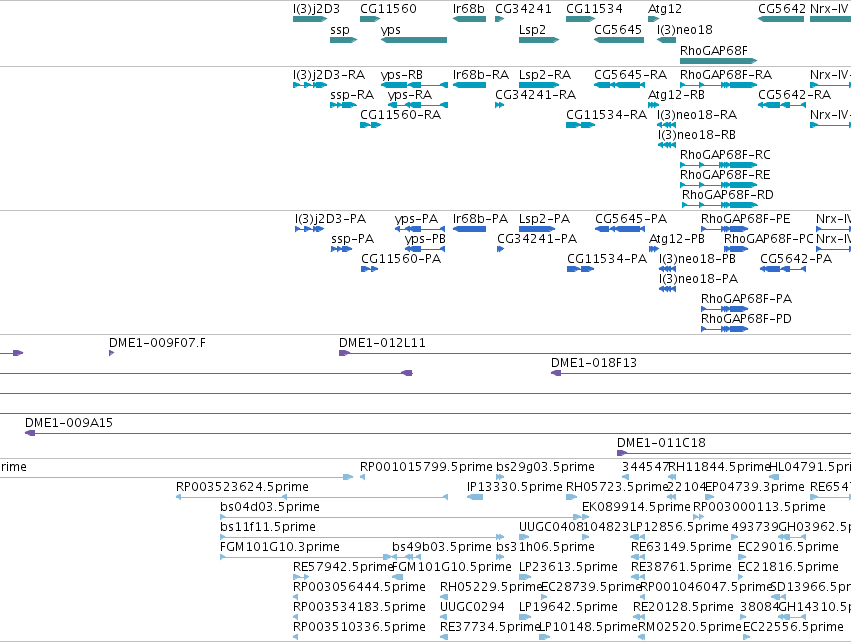The width and height of the screenshot is (851, 642).
Task: Select the ssp-RA transcript
Action: click(x=344, y=105)
